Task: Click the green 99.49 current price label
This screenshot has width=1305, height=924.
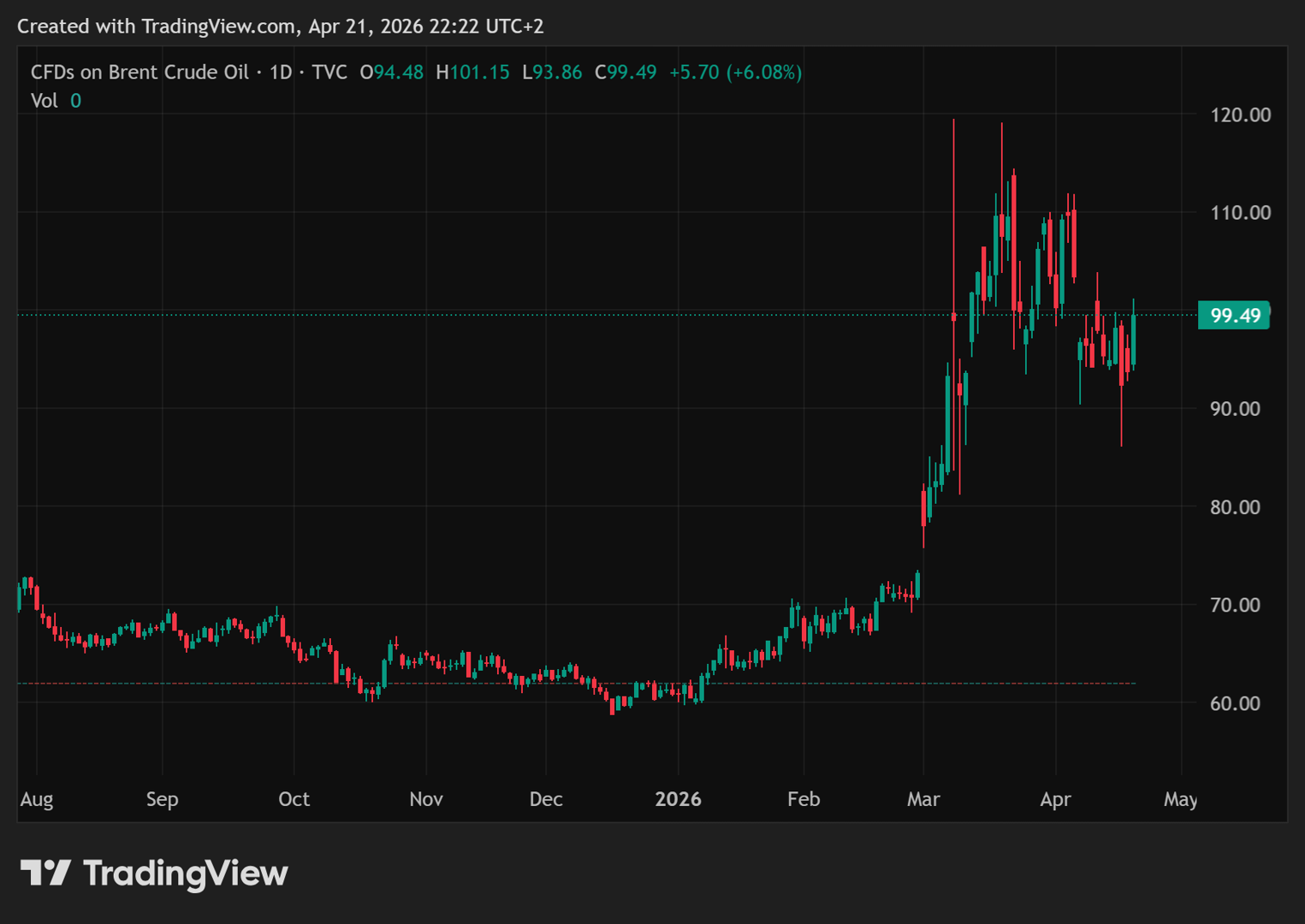Action: coord(1234,316)
